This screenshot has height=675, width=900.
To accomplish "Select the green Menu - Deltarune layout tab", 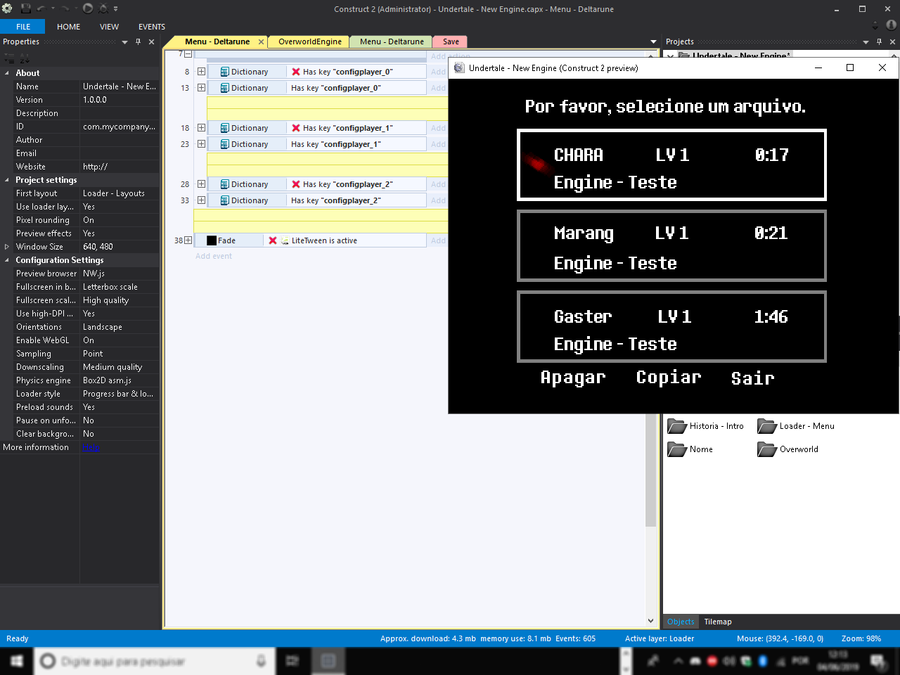I will [391, 41].
